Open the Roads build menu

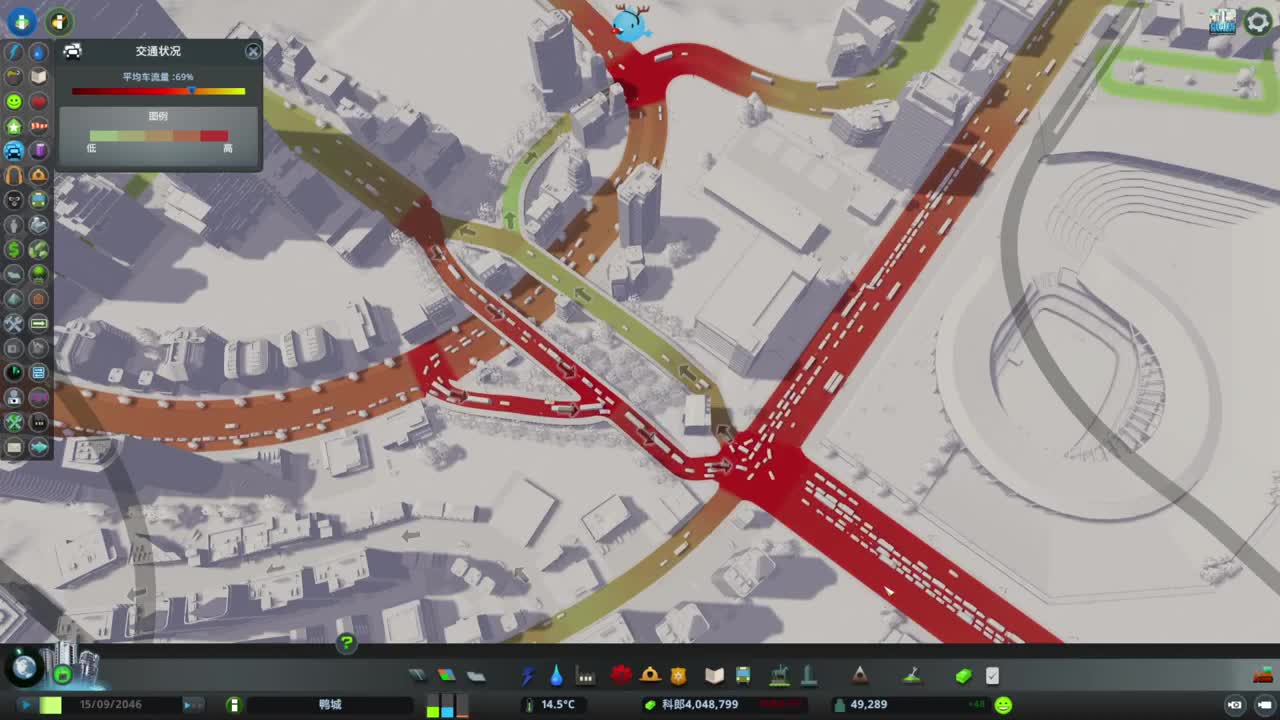coord(418,676)
